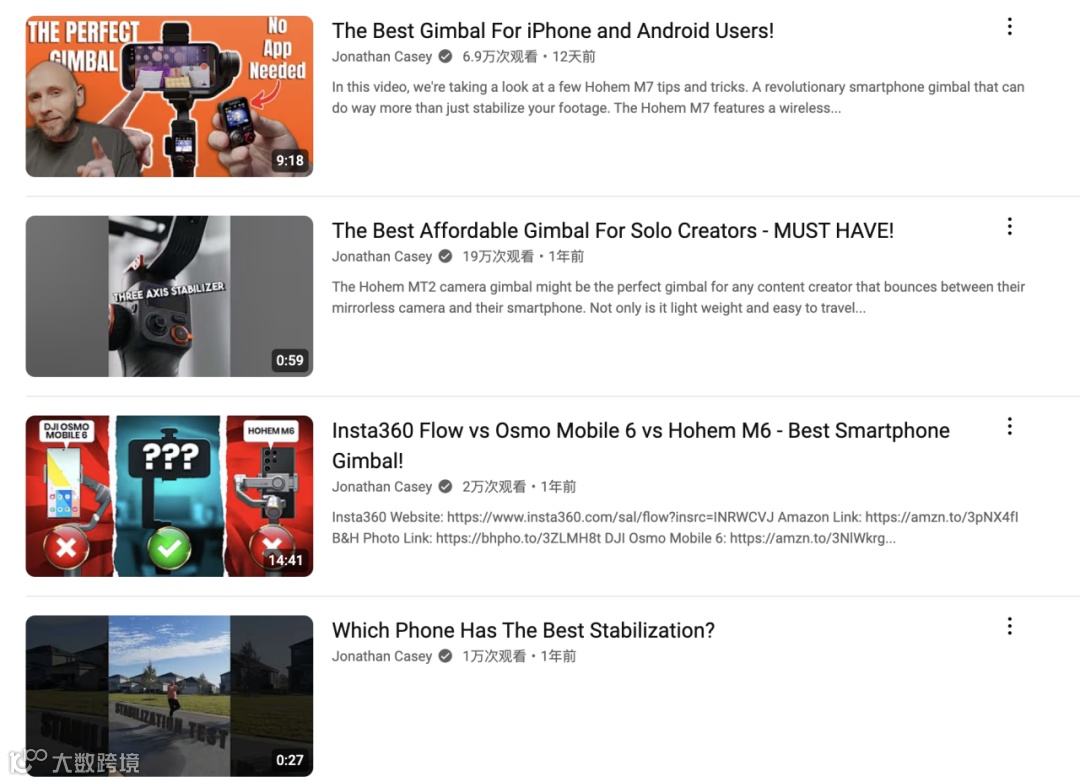This screenshot has height=782, width=1080.
Task: Open the Stabilization Test video thumbnail
Action: tap(169, 696)
